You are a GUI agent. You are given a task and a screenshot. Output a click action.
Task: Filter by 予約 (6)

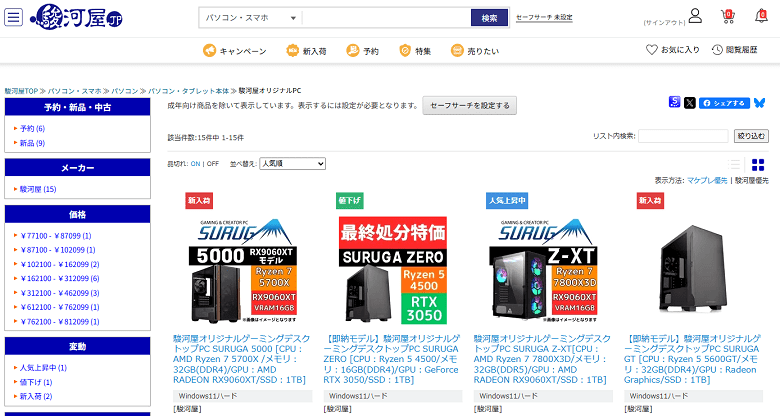point(32,128)
